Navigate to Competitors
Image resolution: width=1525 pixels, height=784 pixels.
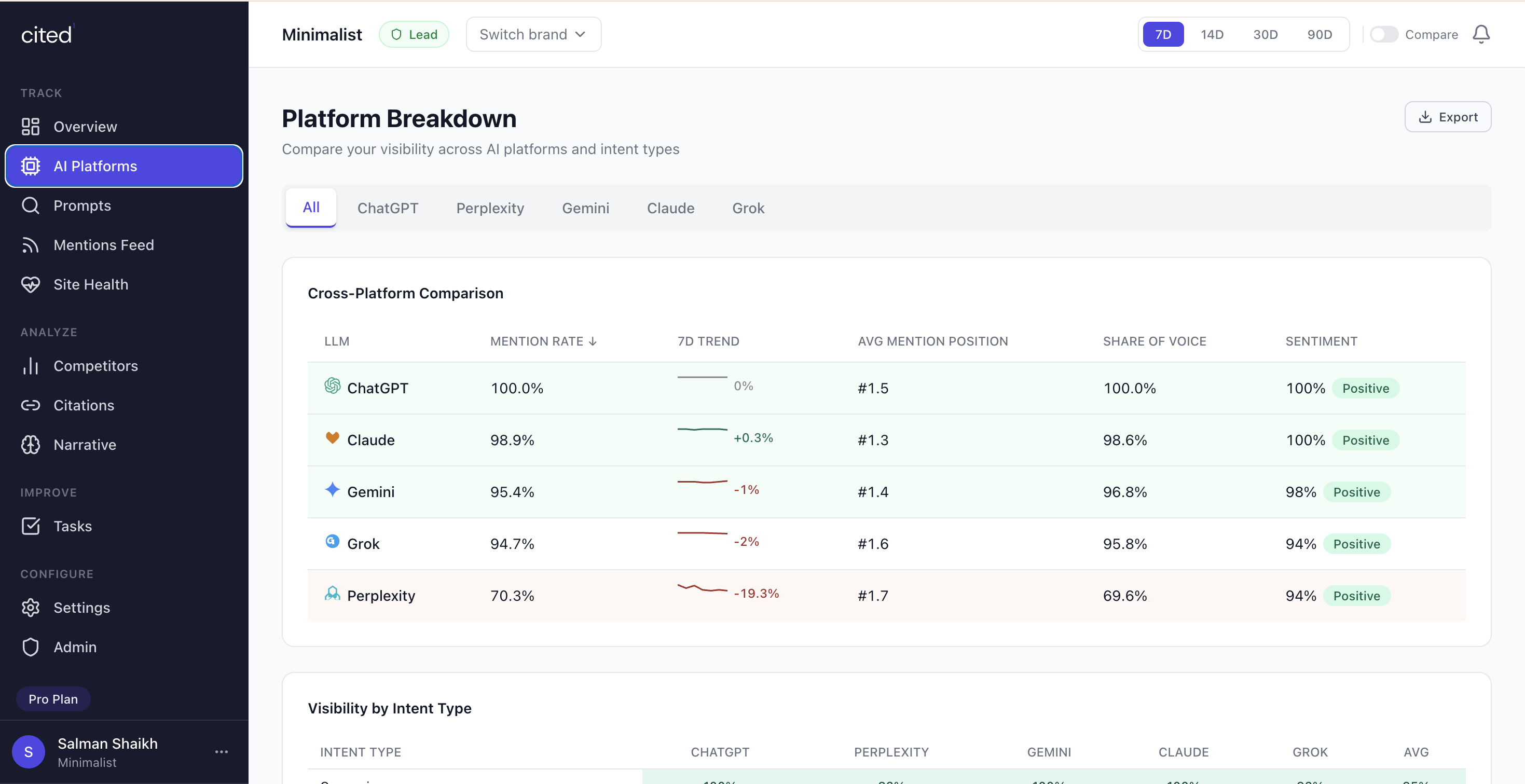(x=123, y=366)
